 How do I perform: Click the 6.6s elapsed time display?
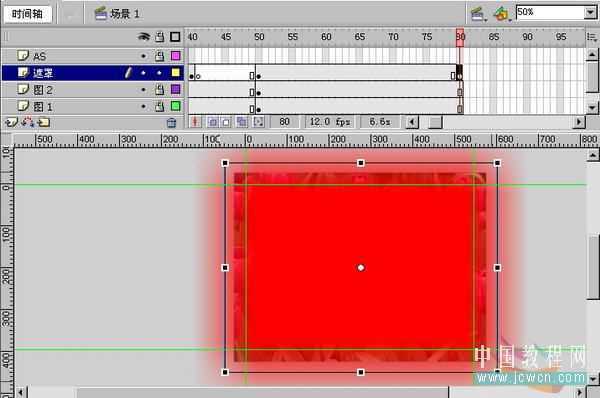tap(380, 122)
